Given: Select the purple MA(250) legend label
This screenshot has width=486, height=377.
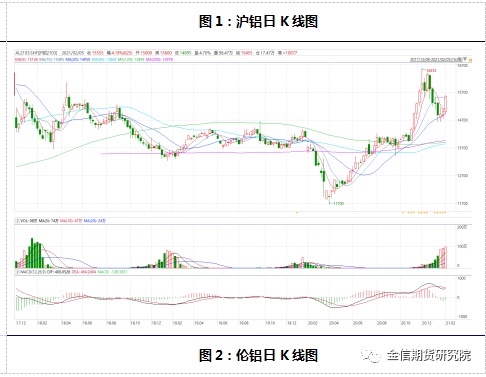Looking at the screenshot, I should (x=159, y=60).
